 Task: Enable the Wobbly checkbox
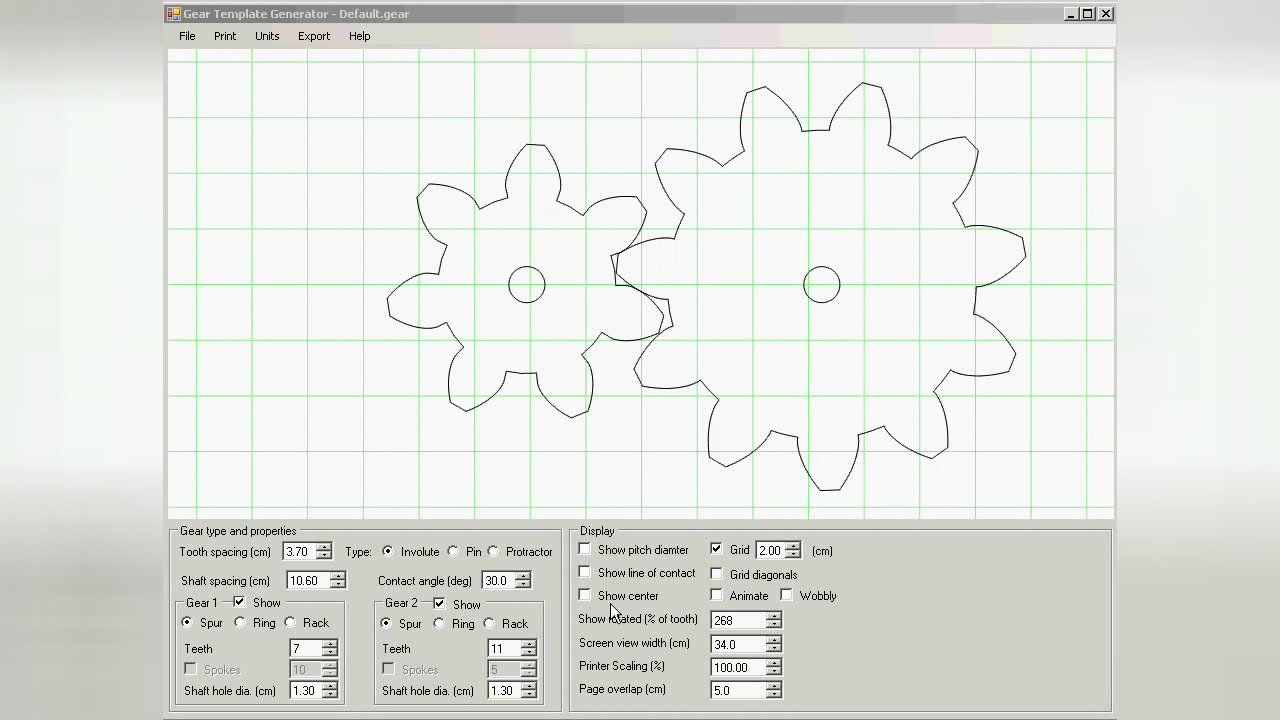787,595
